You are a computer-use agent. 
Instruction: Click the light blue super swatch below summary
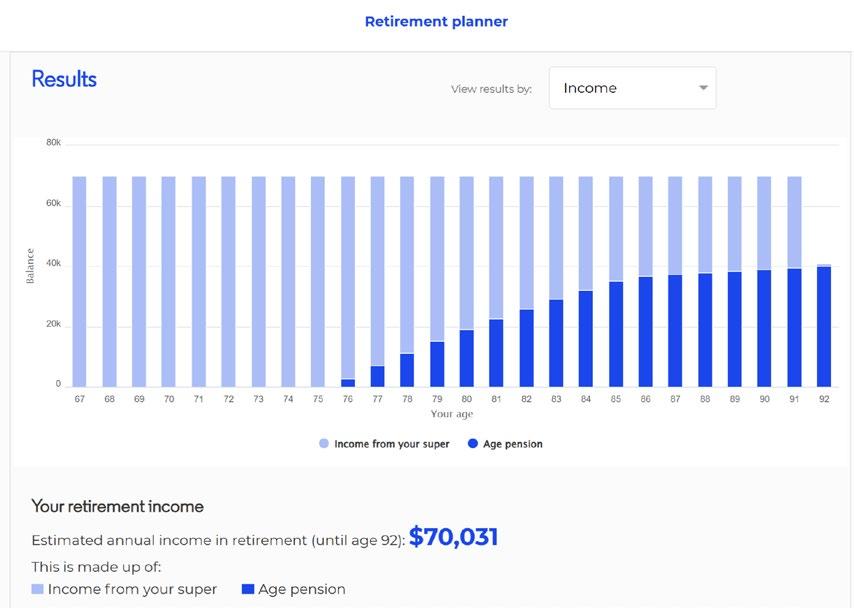tap(38, 590)
